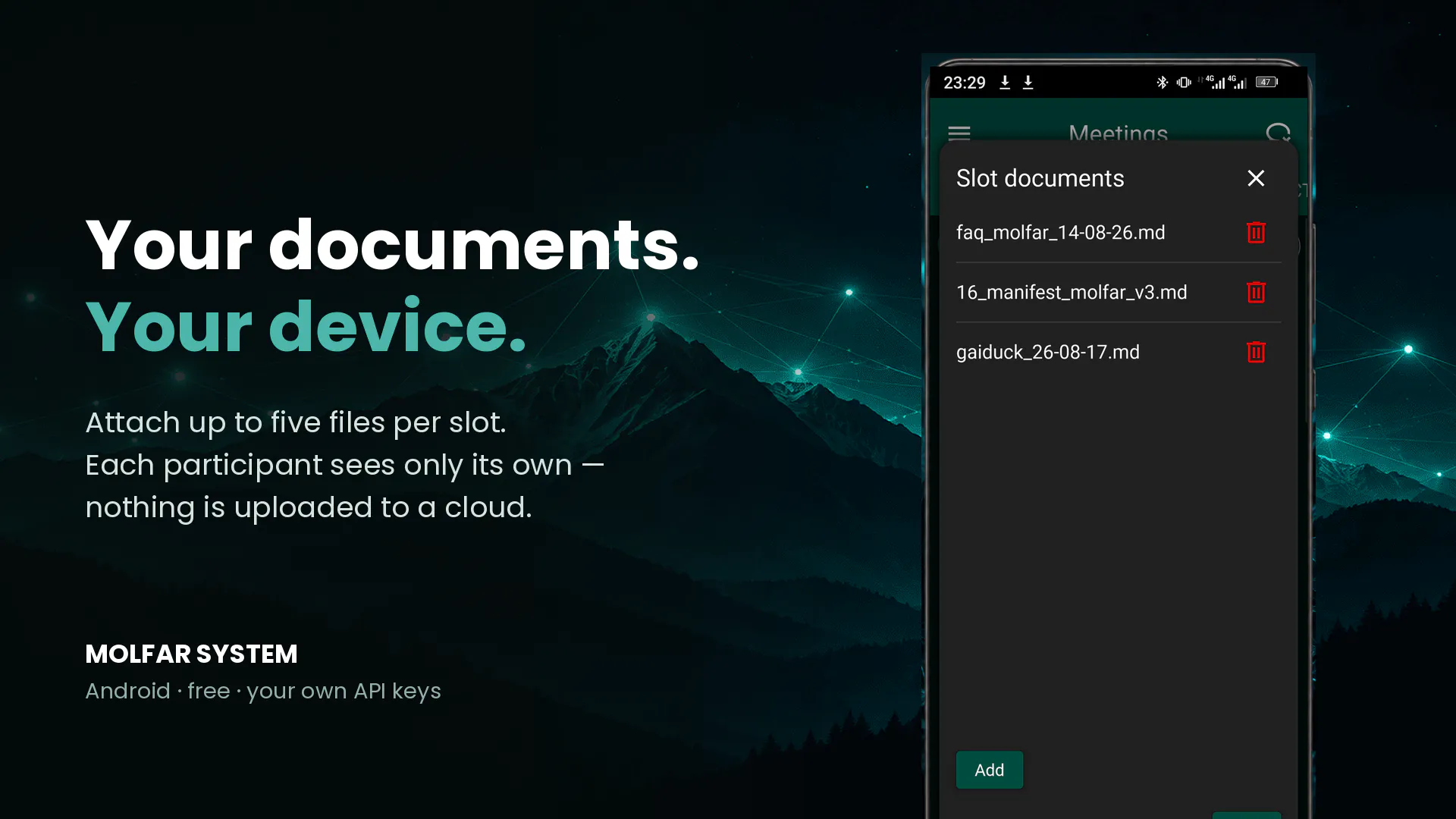1456x819 pixels.
Task: Click the Meetings screen title
Action: (1119, 133)
